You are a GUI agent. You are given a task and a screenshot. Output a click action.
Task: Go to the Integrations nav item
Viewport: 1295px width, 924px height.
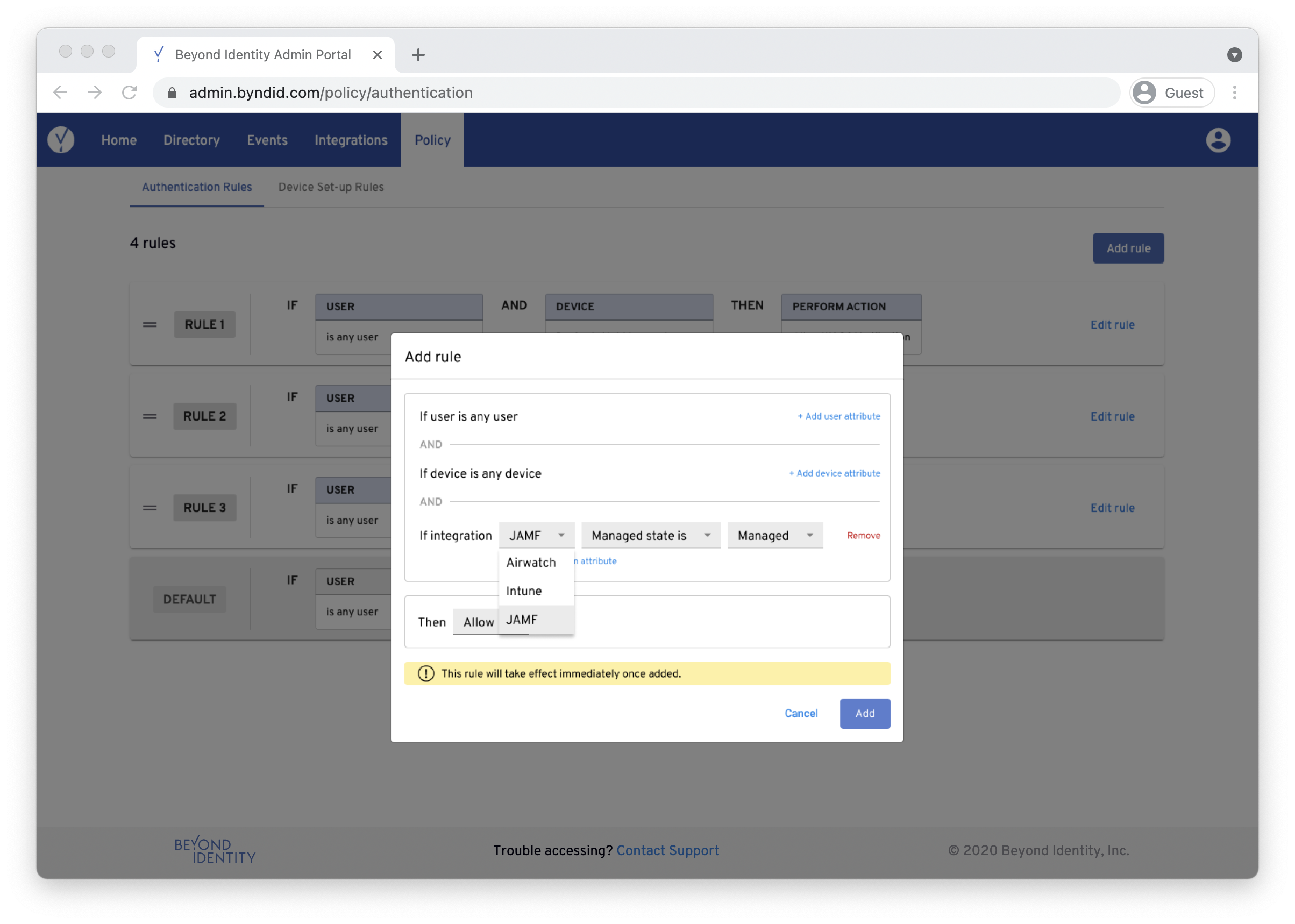click(x=351, y=140)
